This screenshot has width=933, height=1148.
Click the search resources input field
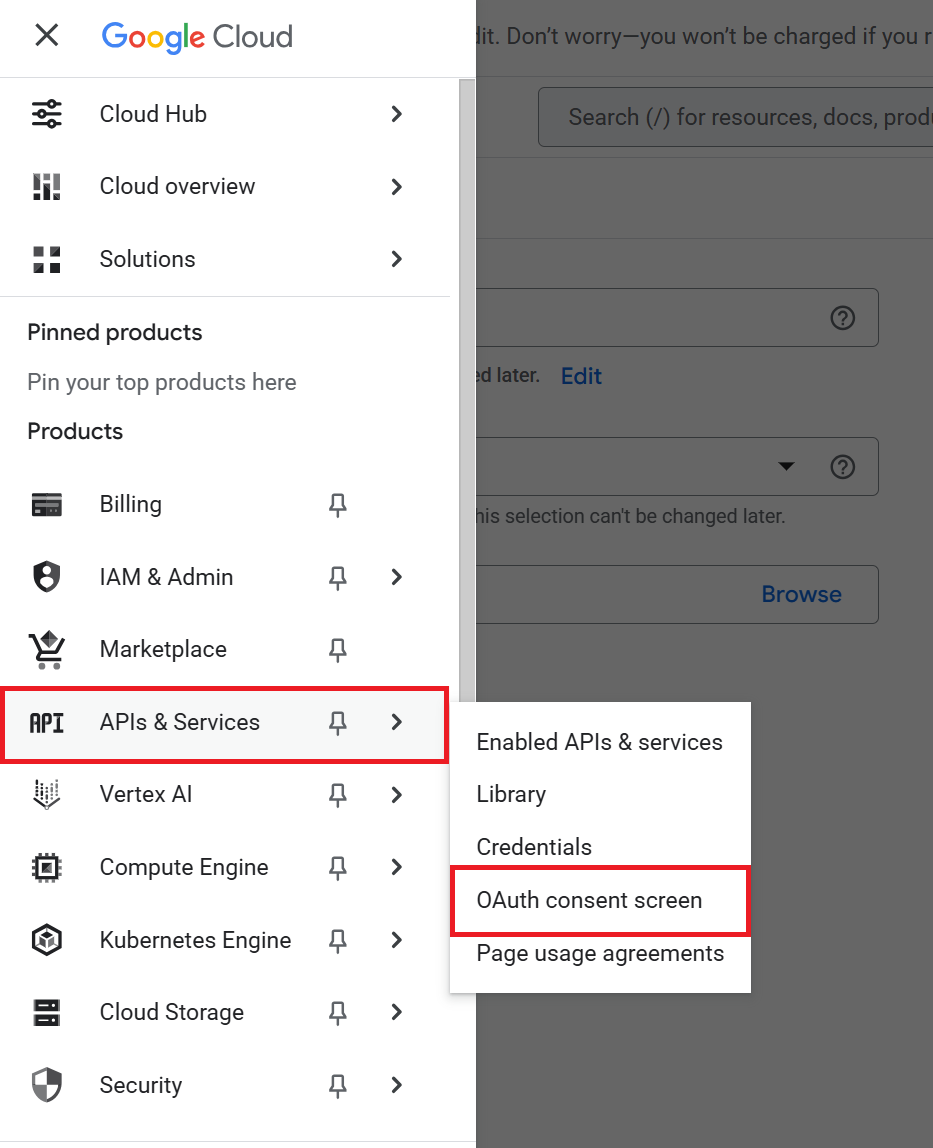tap(740, 117)
